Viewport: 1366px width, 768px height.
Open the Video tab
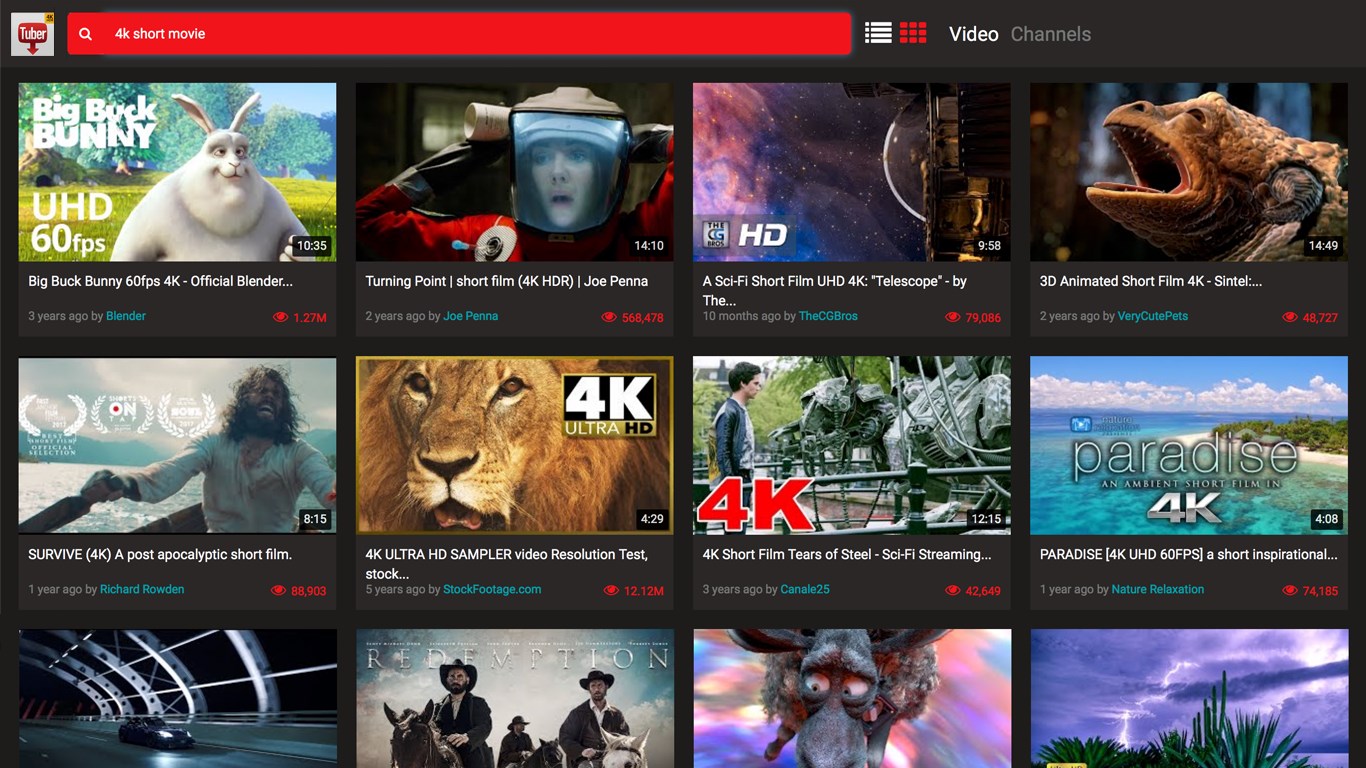pos(974,34)
